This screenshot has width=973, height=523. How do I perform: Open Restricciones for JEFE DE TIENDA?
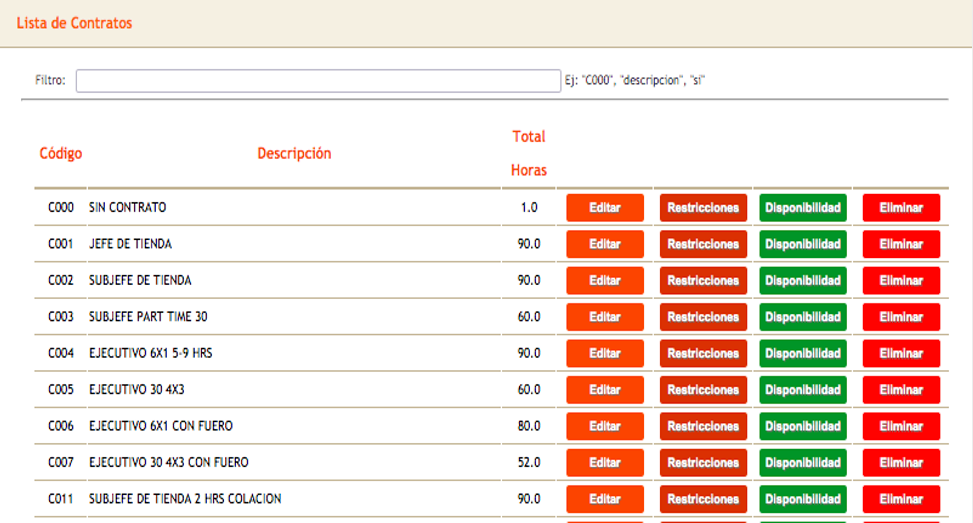coord(703,244)
